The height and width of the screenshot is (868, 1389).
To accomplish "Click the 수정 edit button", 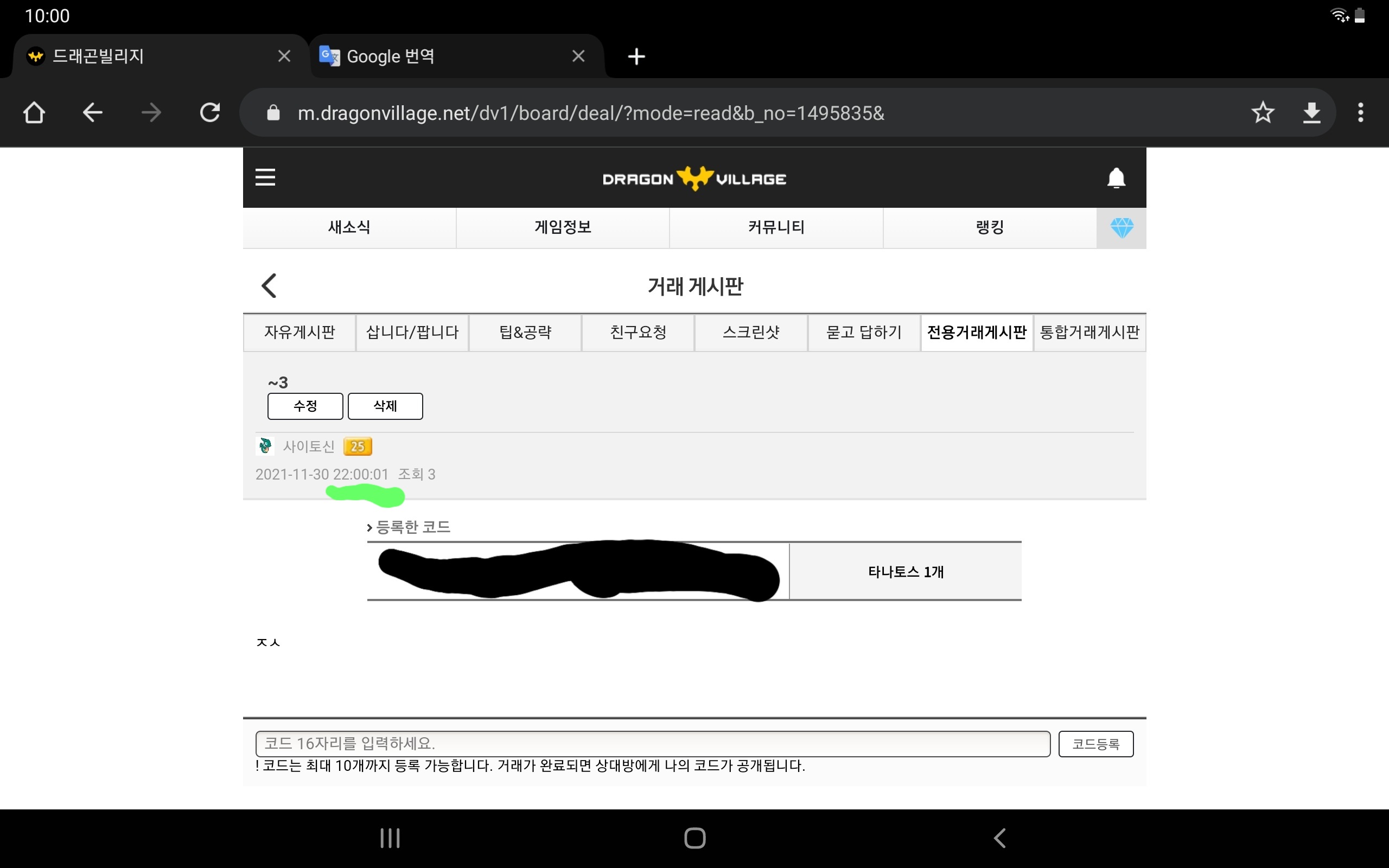I will [305, 406].
